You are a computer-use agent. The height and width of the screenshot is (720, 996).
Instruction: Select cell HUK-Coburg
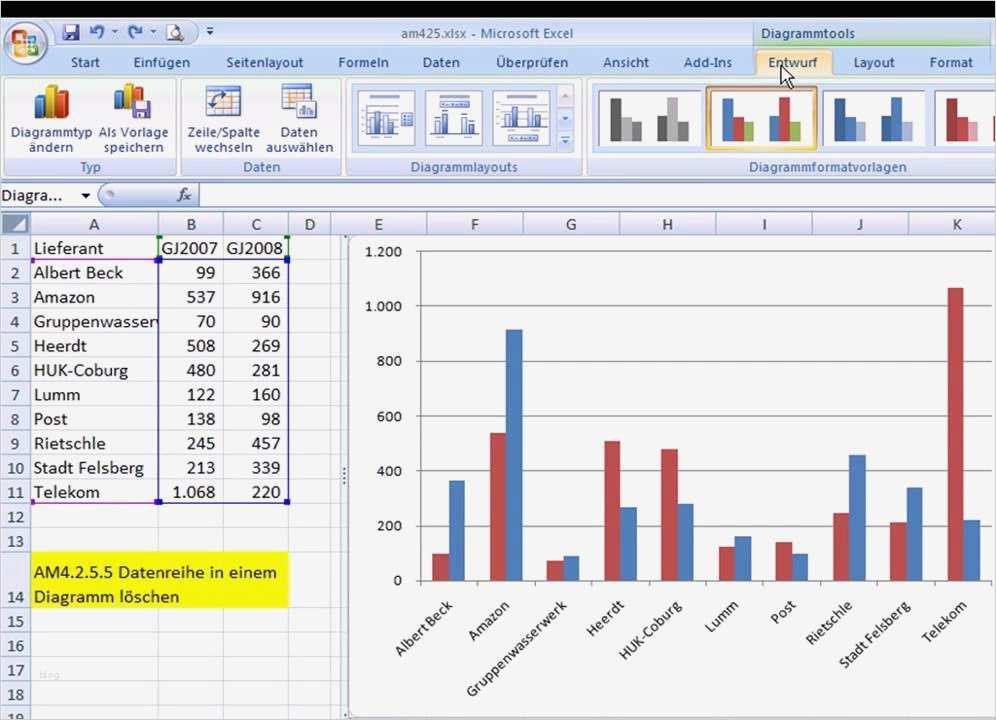[94, 370]
